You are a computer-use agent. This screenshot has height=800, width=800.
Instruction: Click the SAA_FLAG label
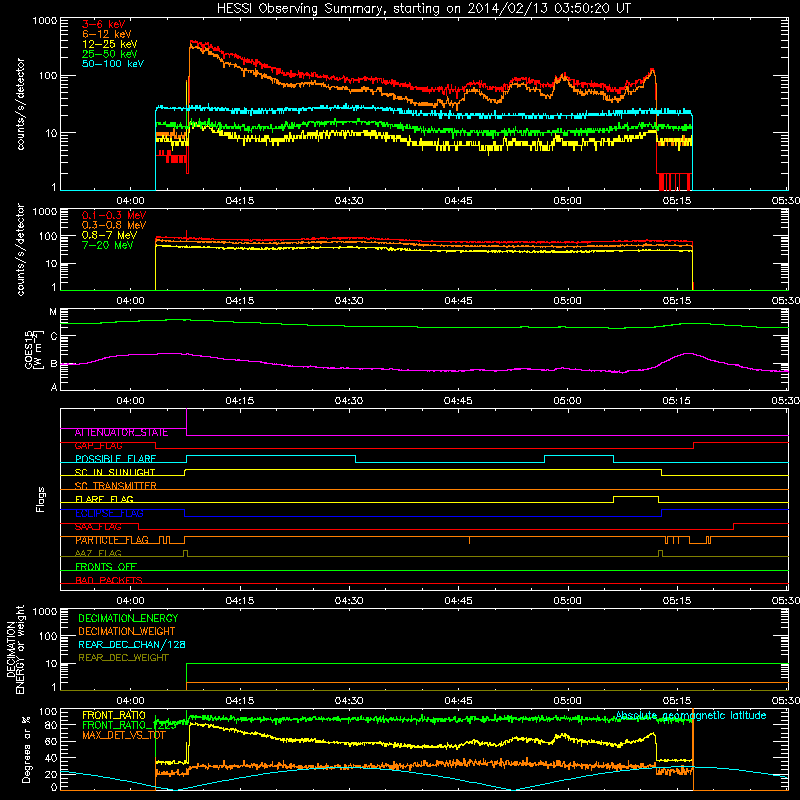pyautogui.click(x=98, y=526)
